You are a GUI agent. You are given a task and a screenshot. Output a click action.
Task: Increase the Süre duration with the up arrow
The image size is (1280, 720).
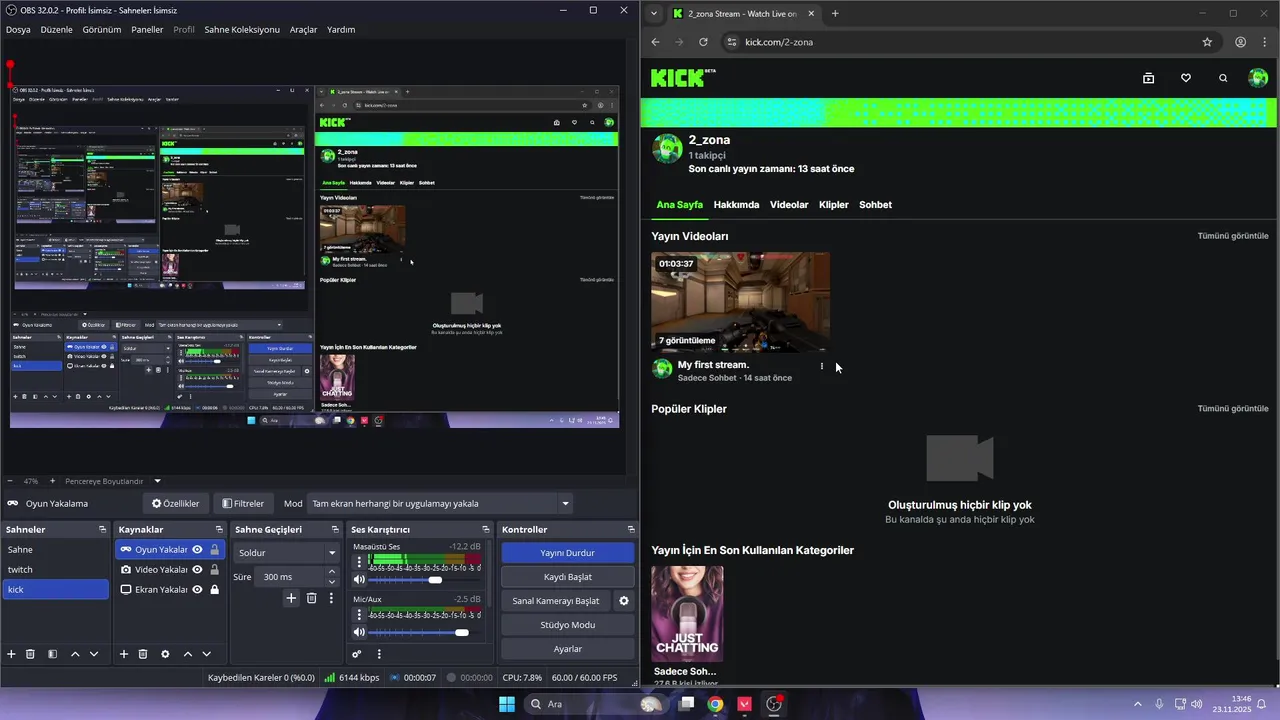[332, 572]
